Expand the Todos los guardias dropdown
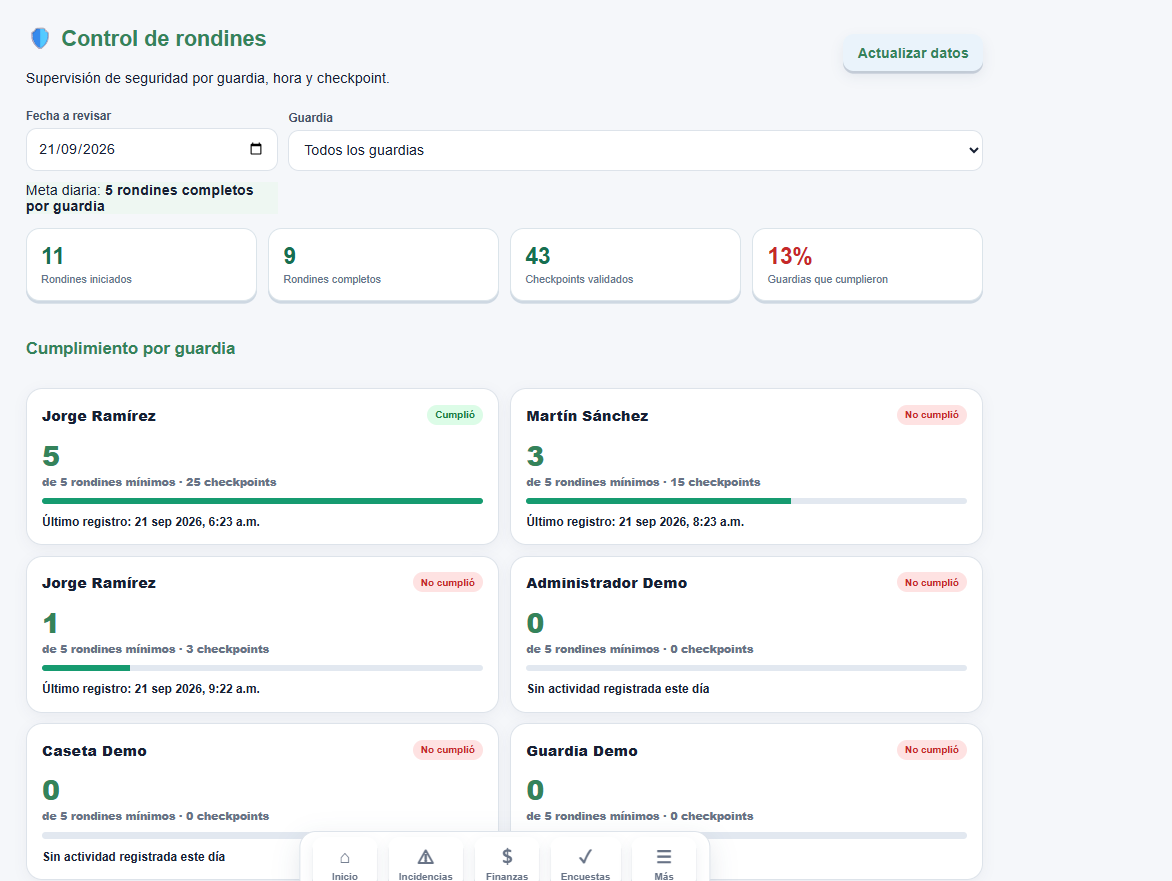The width and height of the screenshot is (1172, 881). pos(635,150)
